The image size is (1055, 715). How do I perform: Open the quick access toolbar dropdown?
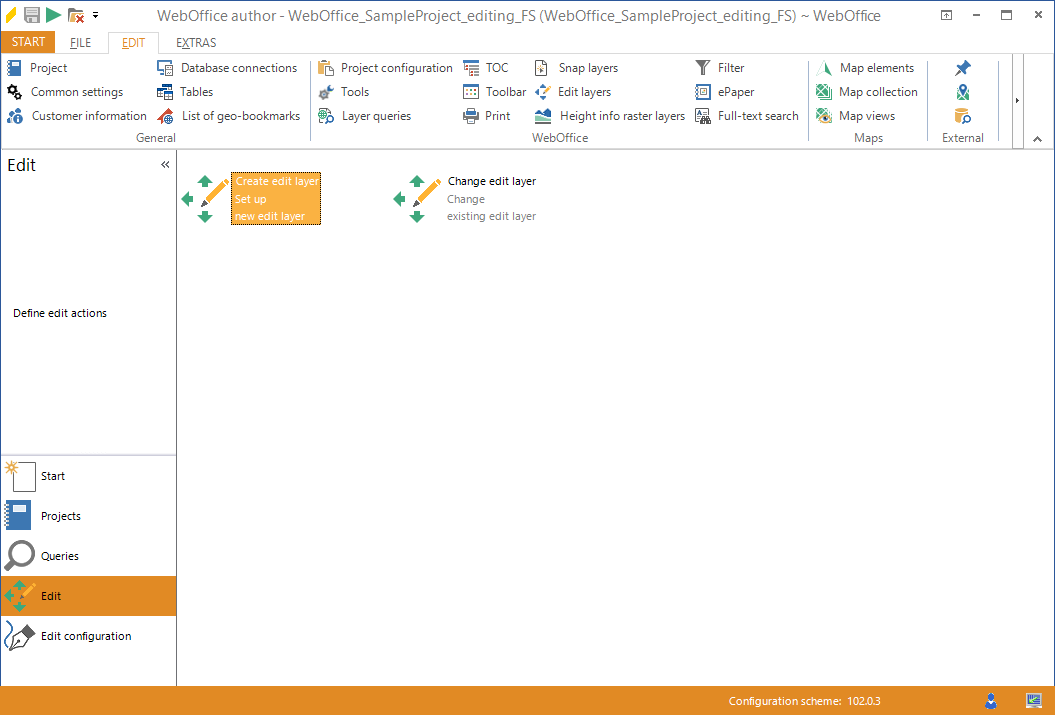[96, 15]
